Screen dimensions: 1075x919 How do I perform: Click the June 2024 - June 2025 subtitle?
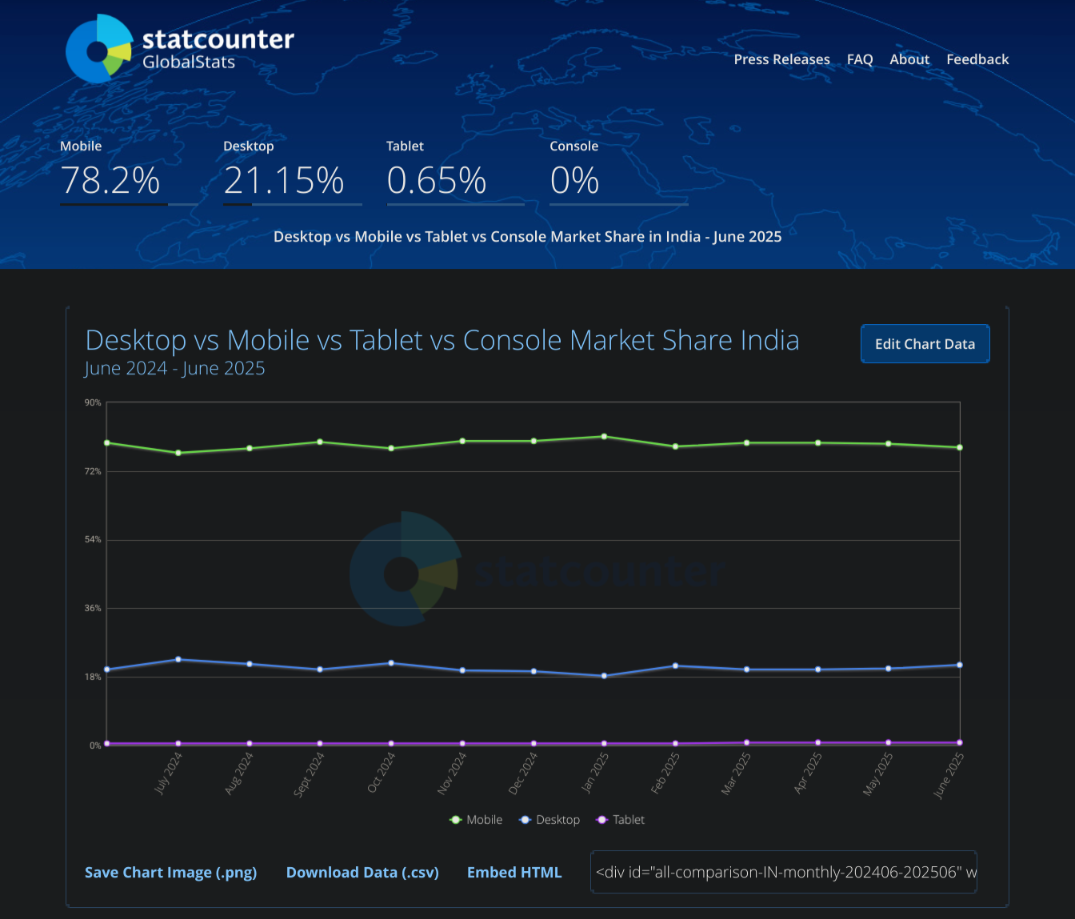tap(175, 368)
